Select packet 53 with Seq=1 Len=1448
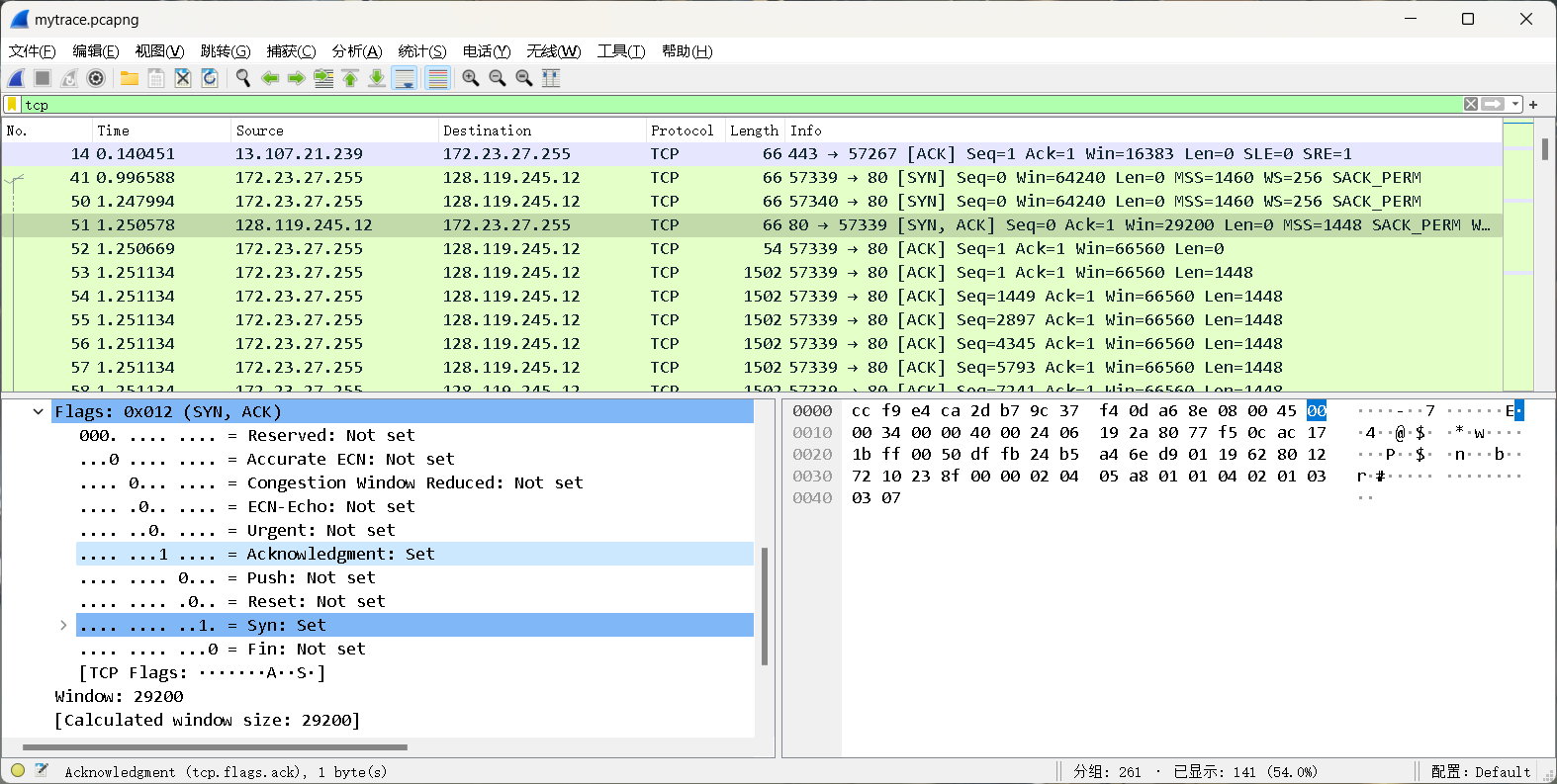The width and height of the screenshot is (1557, 784). coord(752,273)
